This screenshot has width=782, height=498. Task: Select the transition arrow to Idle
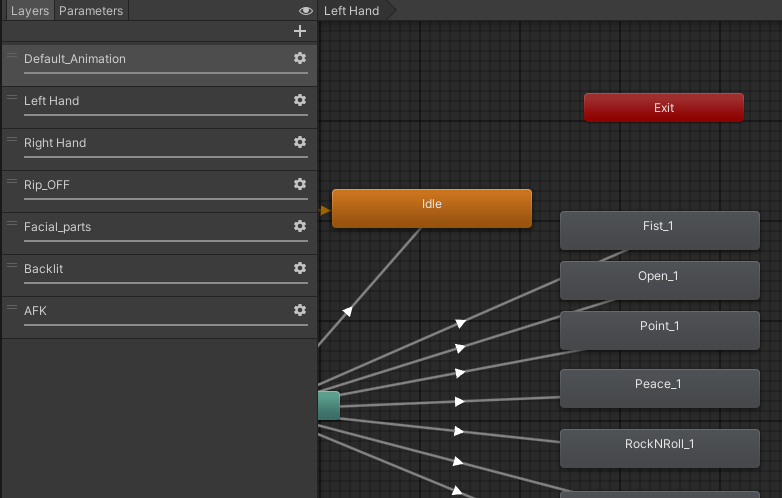[x=348, y=312]
